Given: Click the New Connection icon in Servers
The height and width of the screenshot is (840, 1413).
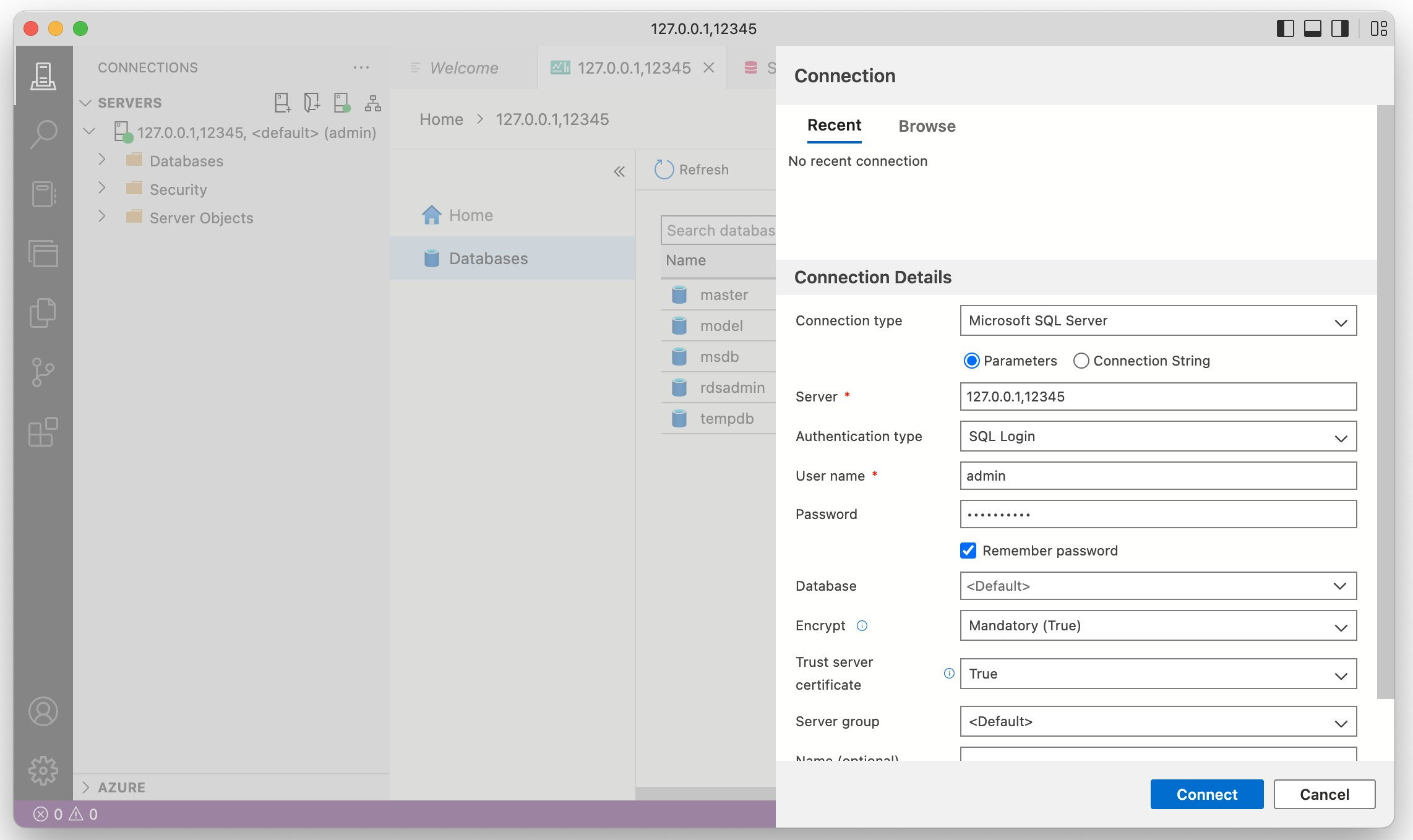Looking at the screenshot, I should click(x=282, y=103).
